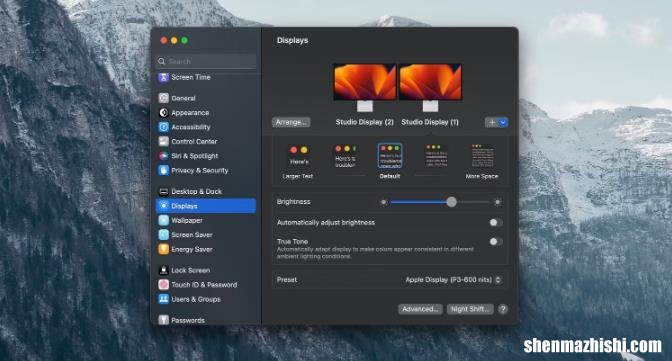The image size is (672, 361).
Task: Select the More Space resolution option
Action: [x=482, y=161]
